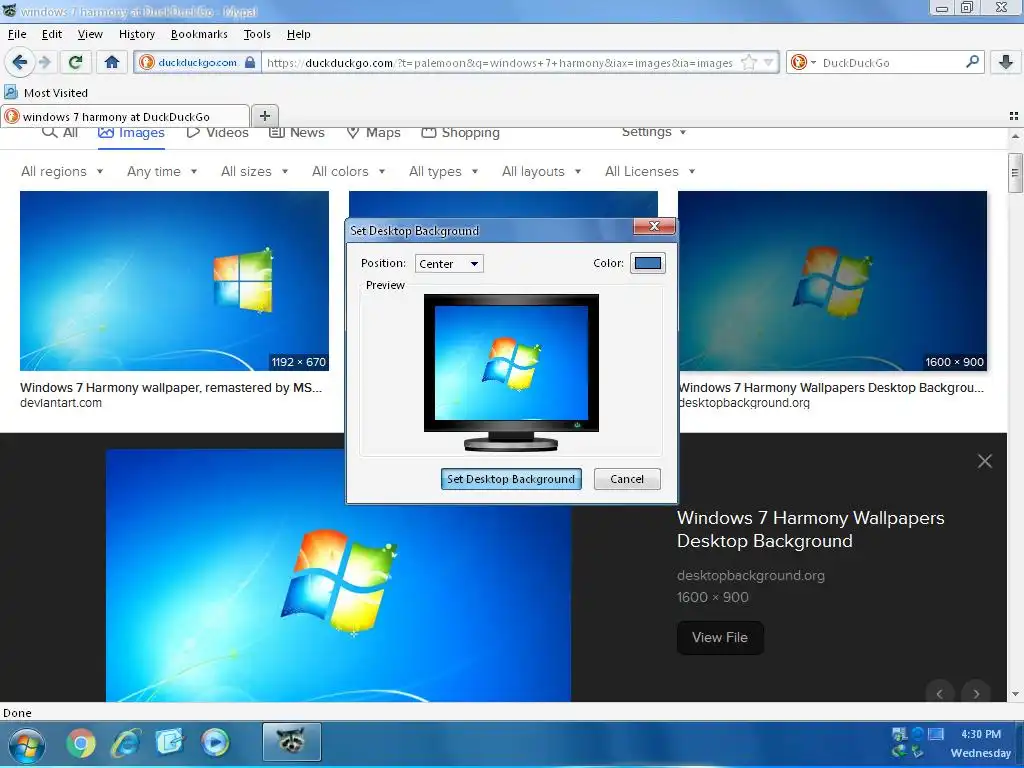Open the View menu
The height and width of the screenshot is (768, 1024).
pos(90,34)
